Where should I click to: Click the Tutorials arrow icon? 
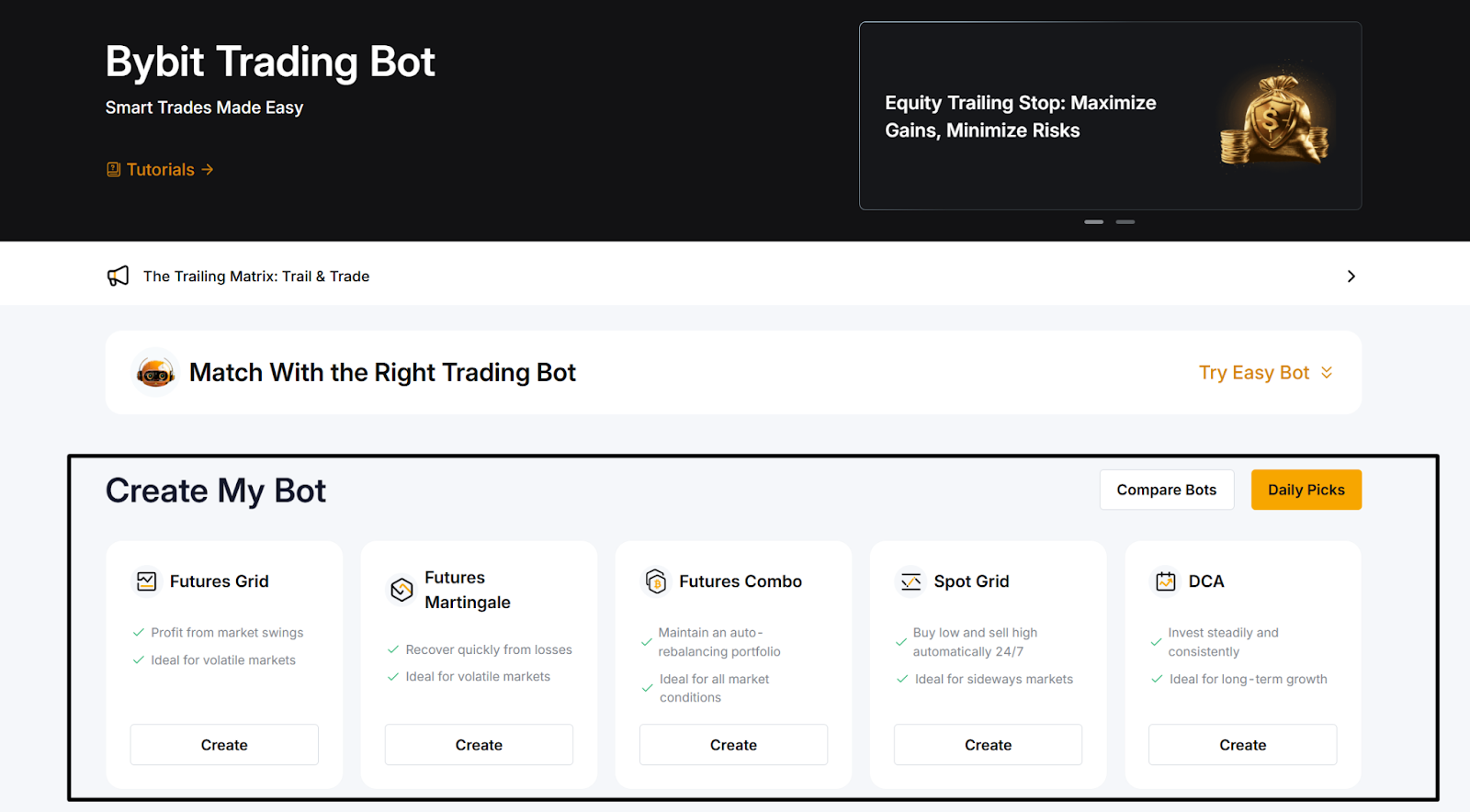(x=208, y=170)
